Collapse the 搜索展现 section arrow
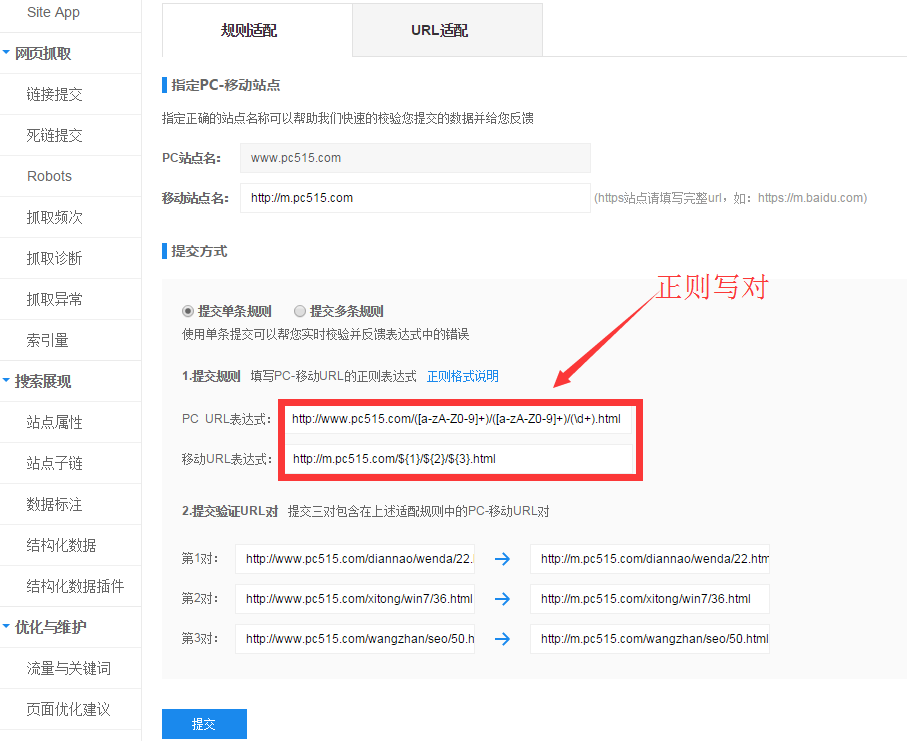 point(6,381)
